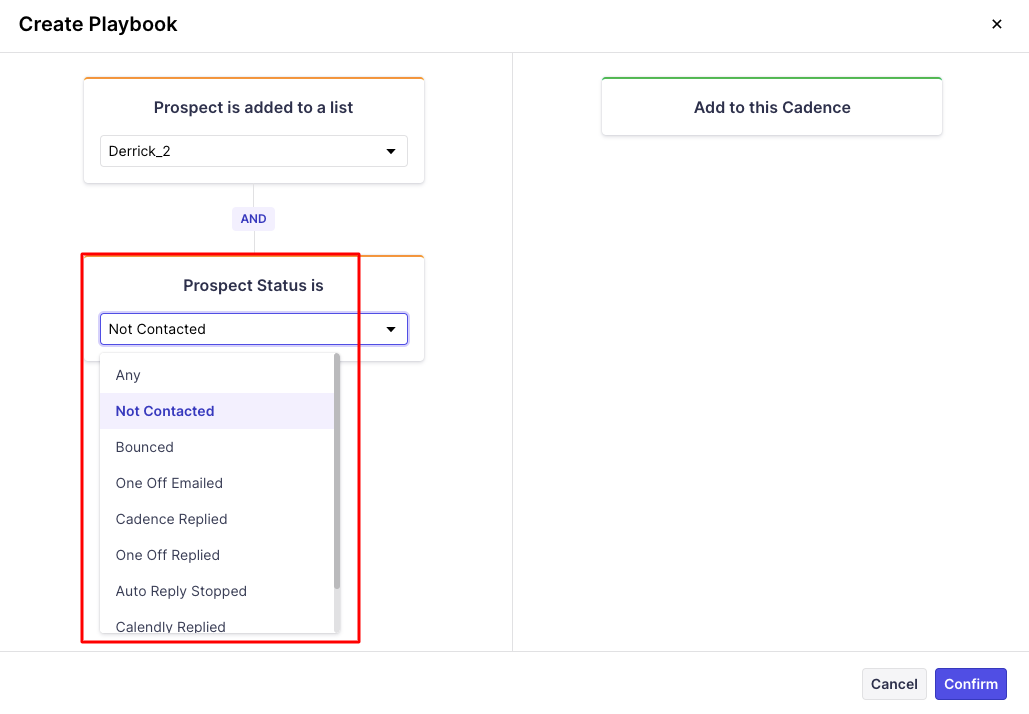Click the Prospect is added to a list heading
Image resolution: width=1029 pixels, height=714 pixels.
[x=253, y=108]
